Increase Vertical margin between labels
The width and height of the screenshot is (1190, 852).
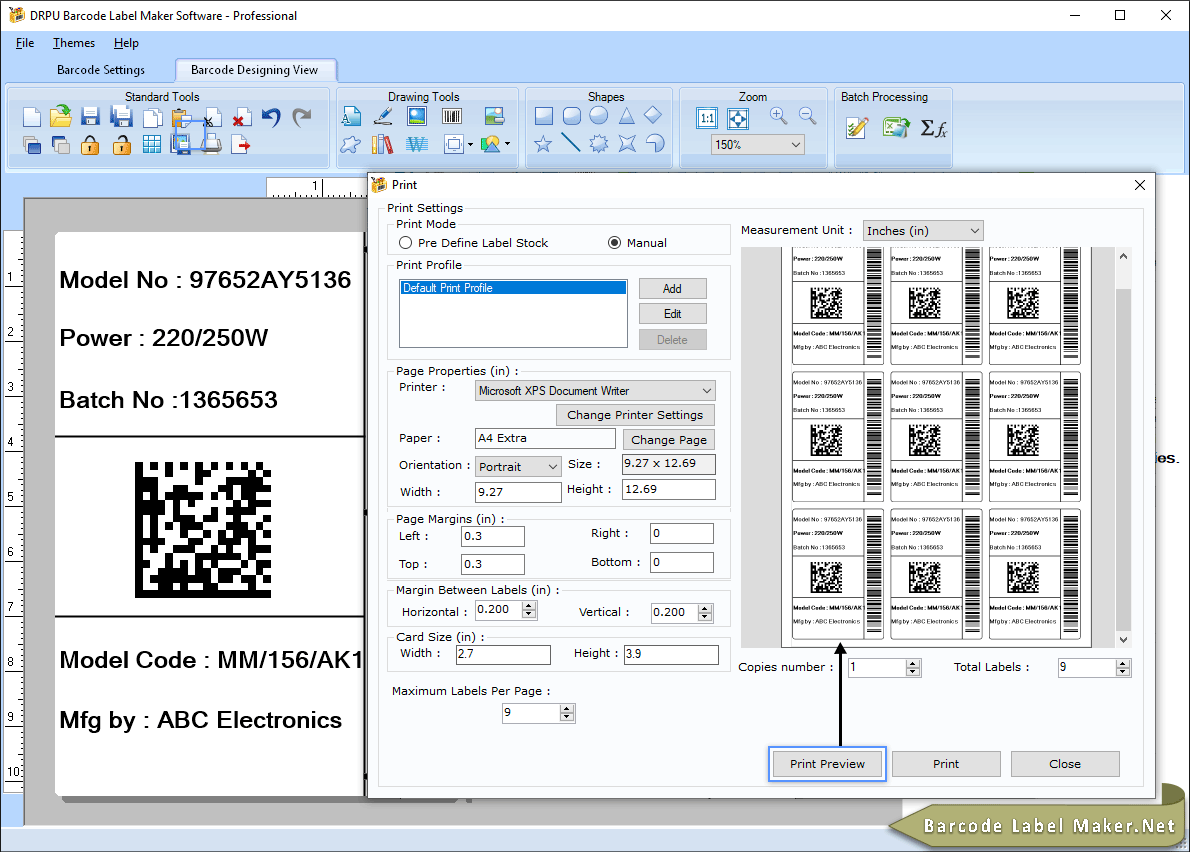coord(705,608)
